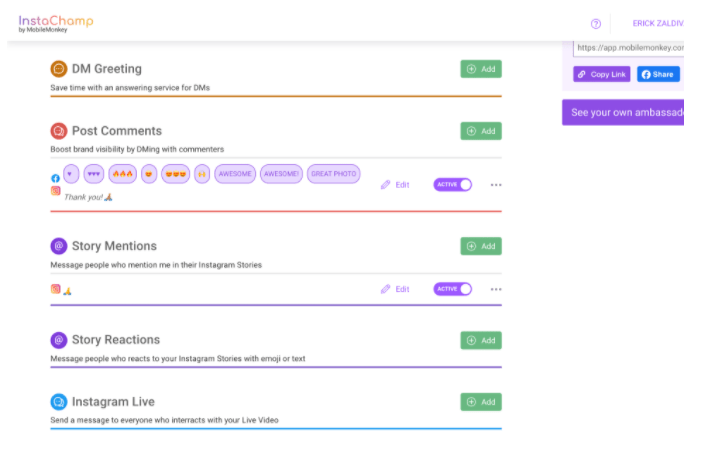Screen dimensions: 709x455
Task: Click the Instagram Live section icon
Action: click(59, 402)
